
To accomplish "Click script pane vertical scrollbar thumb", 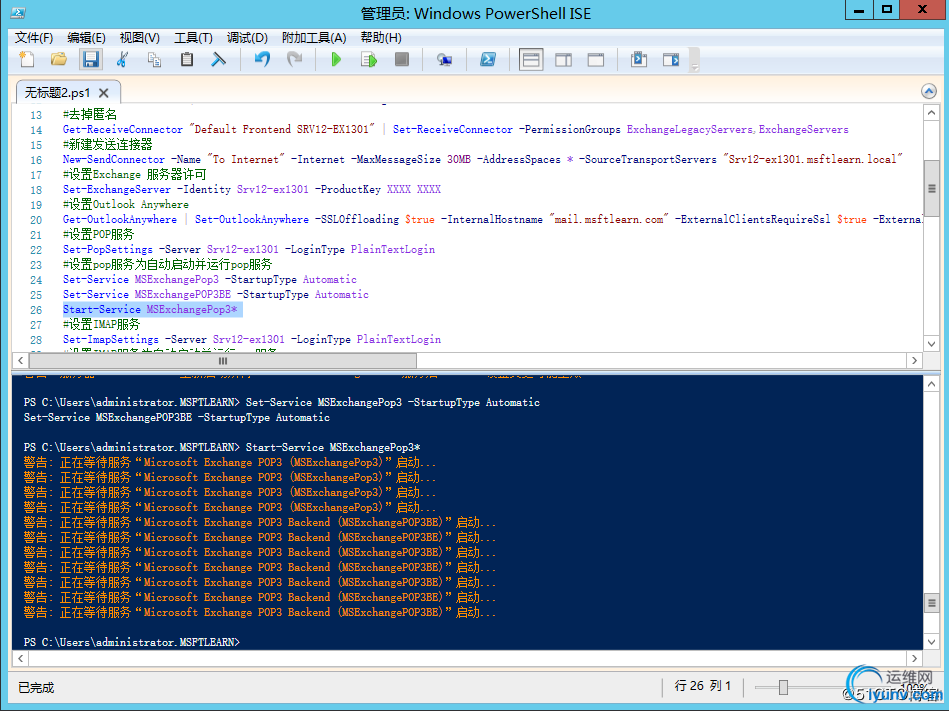I will tap(931, 189).
